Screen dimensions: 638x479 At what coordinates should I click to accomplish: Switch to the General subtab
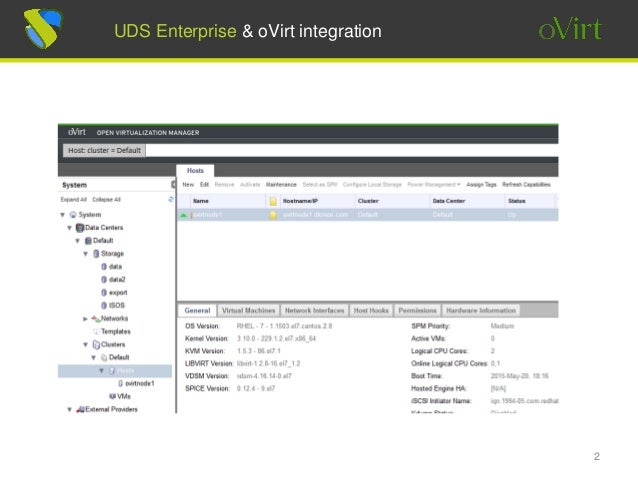coord(197,311)
